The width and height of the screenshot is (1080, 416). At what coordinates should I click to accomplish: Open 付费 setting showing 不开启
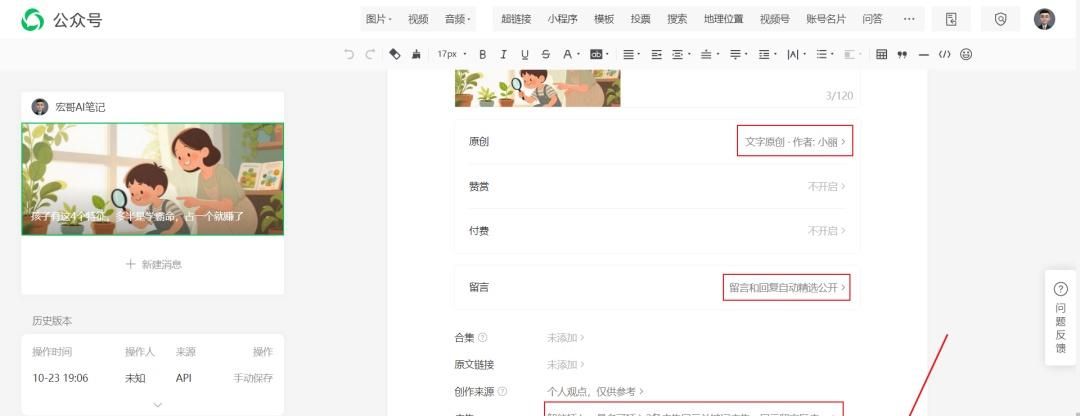point(826,230)
